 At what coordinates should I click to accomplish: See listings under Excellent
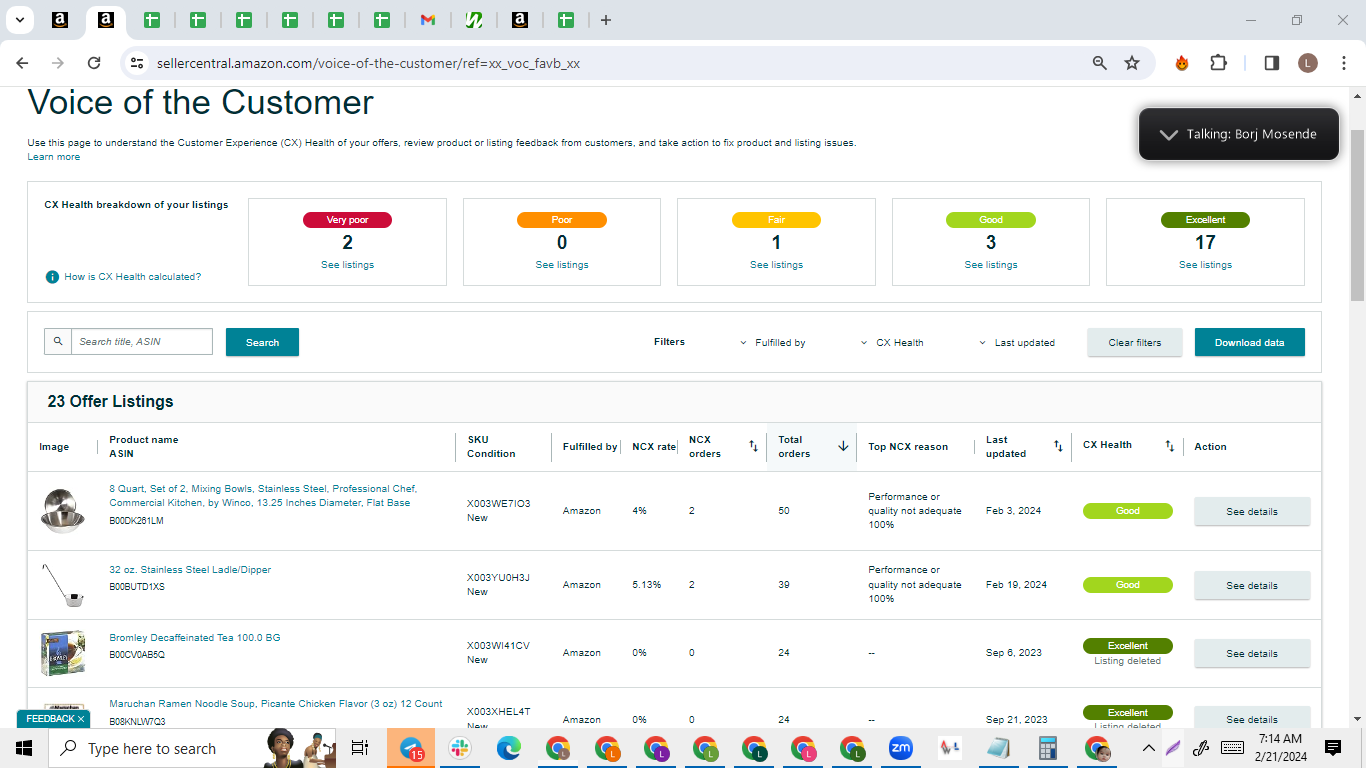pyautogui.click(x=1205, y=265)
